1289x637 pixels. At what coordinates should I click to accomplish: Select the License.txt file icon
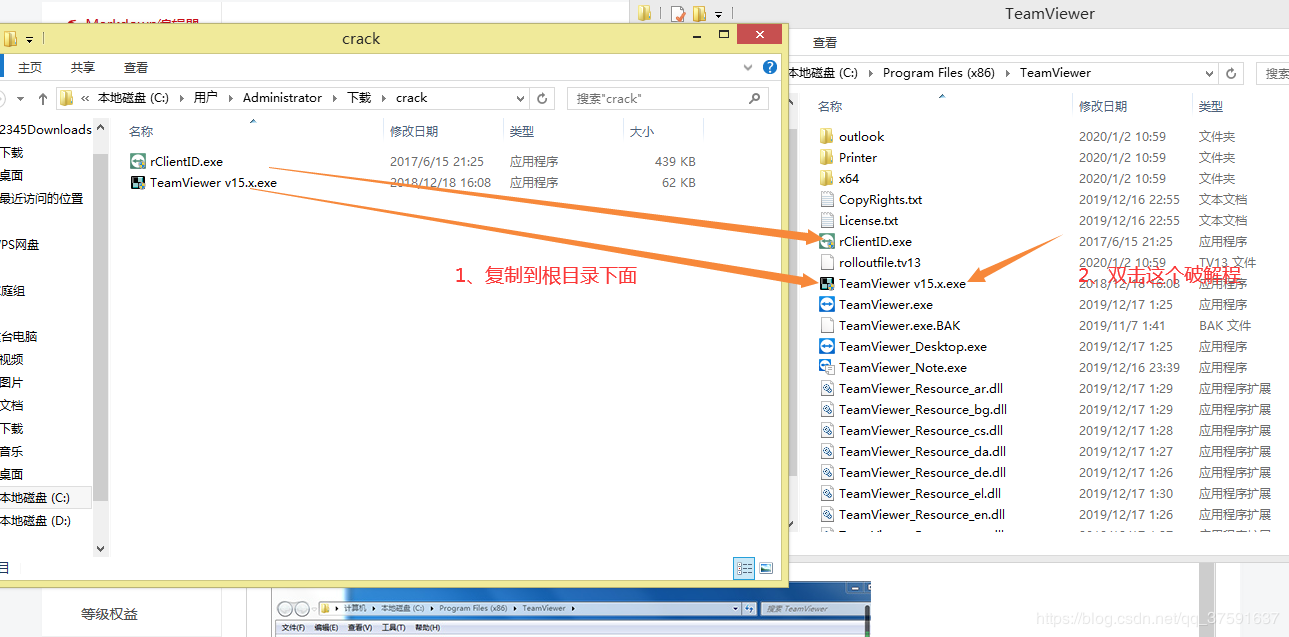(826, 220)
